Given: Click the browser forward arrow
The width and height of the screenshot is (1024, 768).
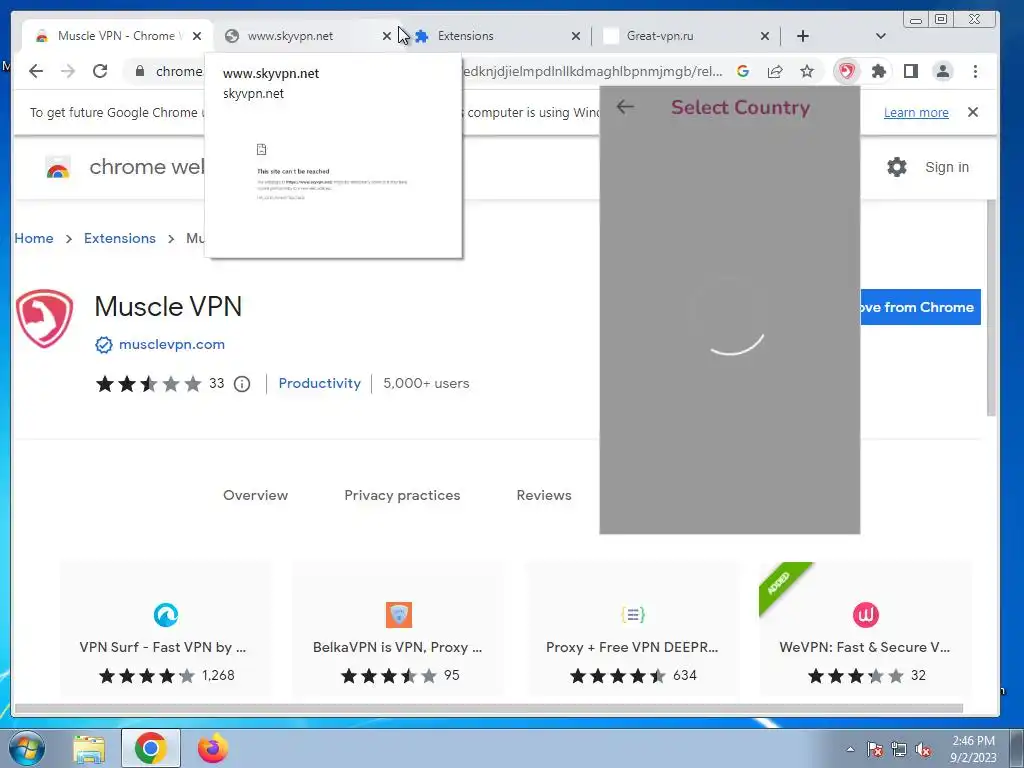Looking at the screenshot, I should (x=68, y=71).
